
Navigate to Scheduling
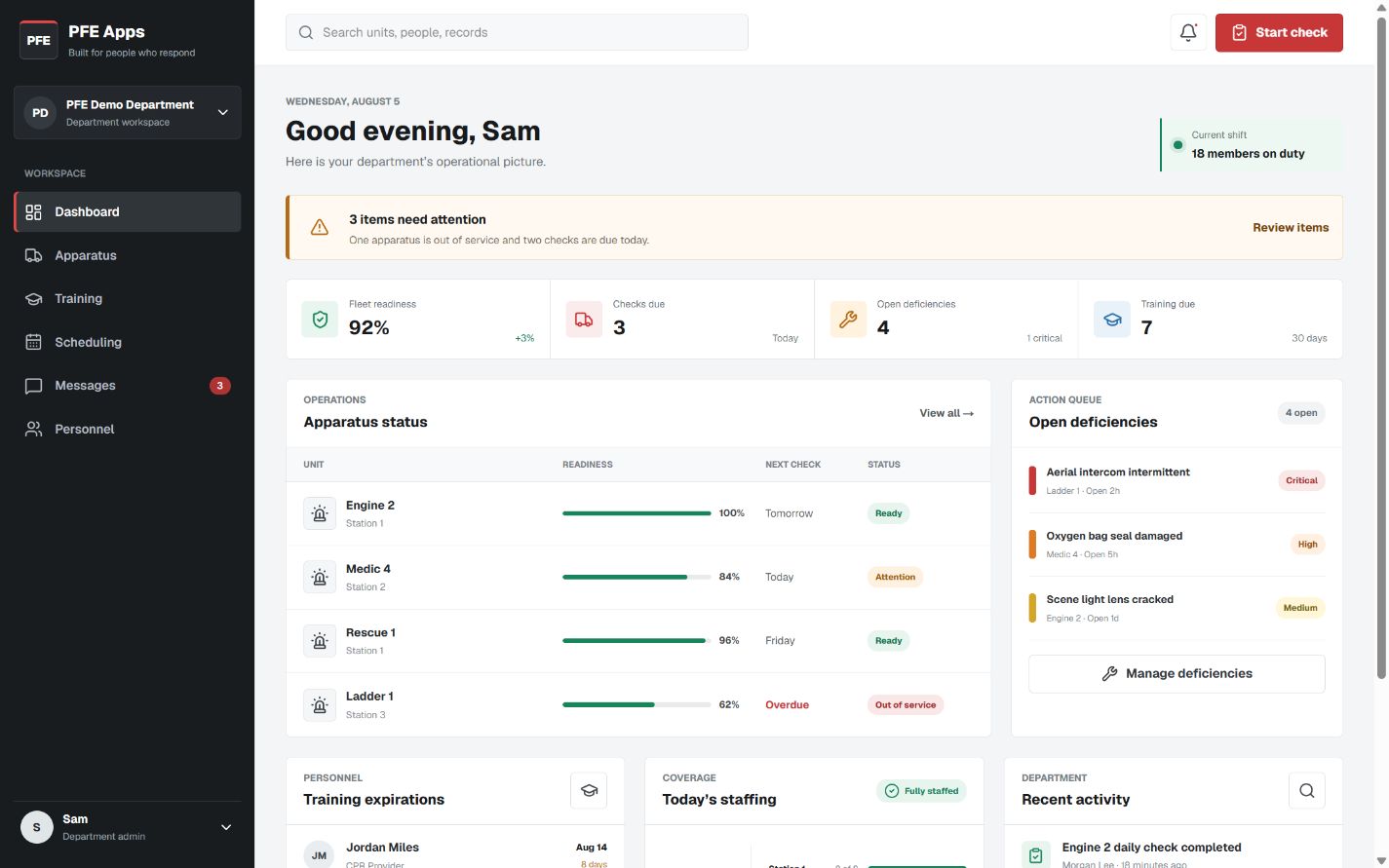pyautogui.click(x=128, y=342)
